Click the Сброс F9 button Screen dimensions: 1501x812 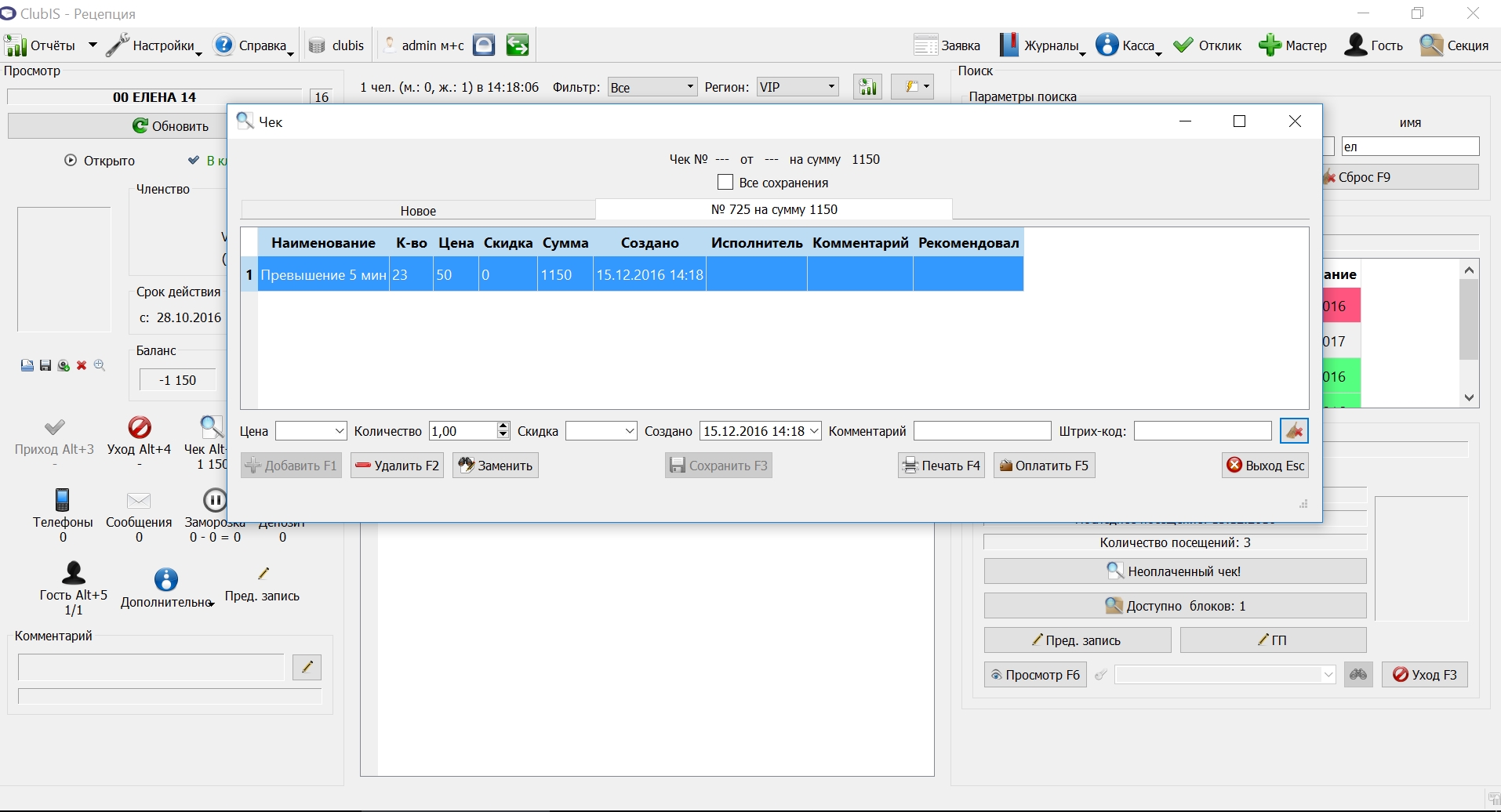[x=1401, y=177]
